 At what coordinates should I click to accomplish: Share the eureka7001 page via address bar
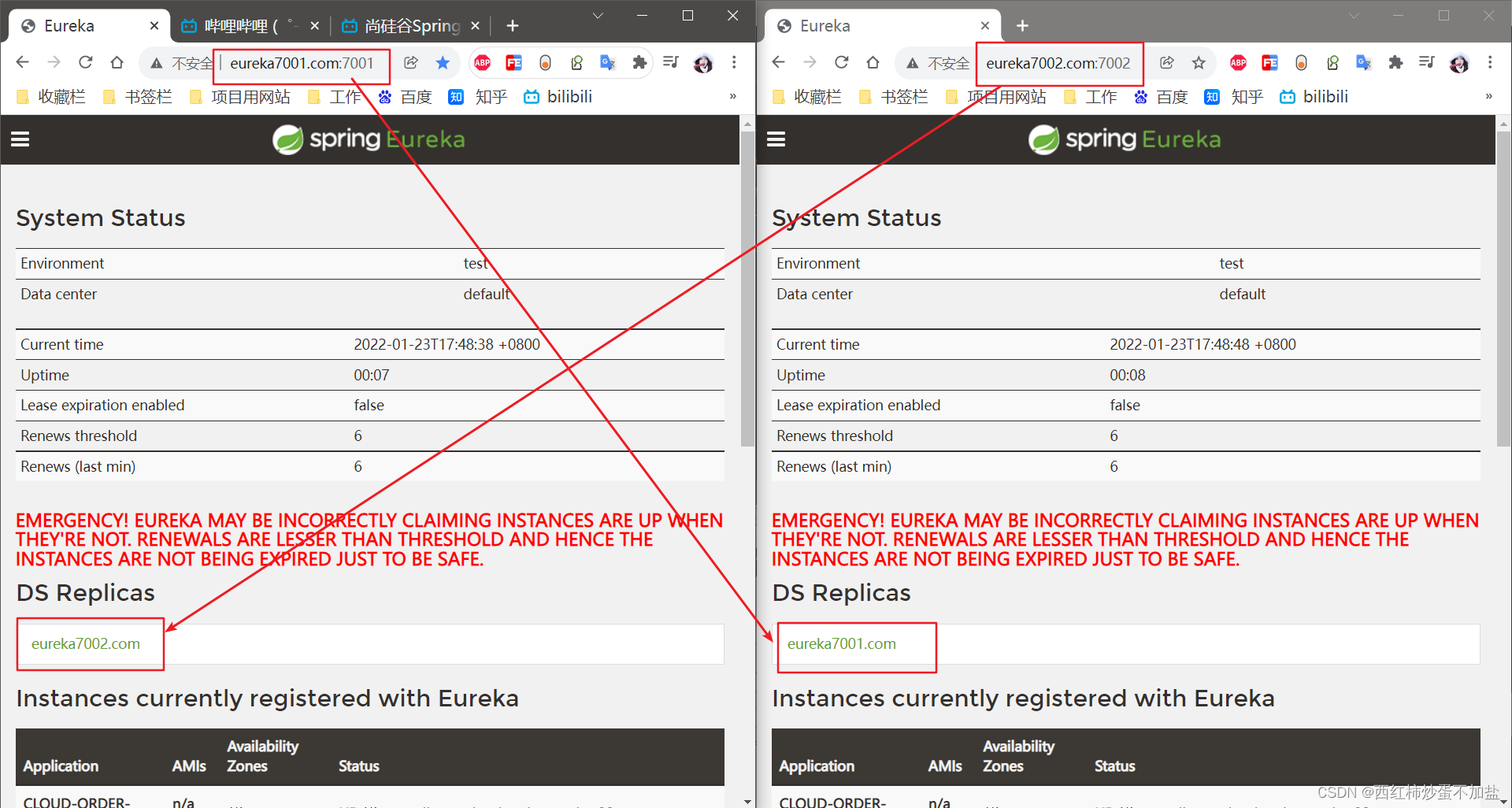point(411,62)
